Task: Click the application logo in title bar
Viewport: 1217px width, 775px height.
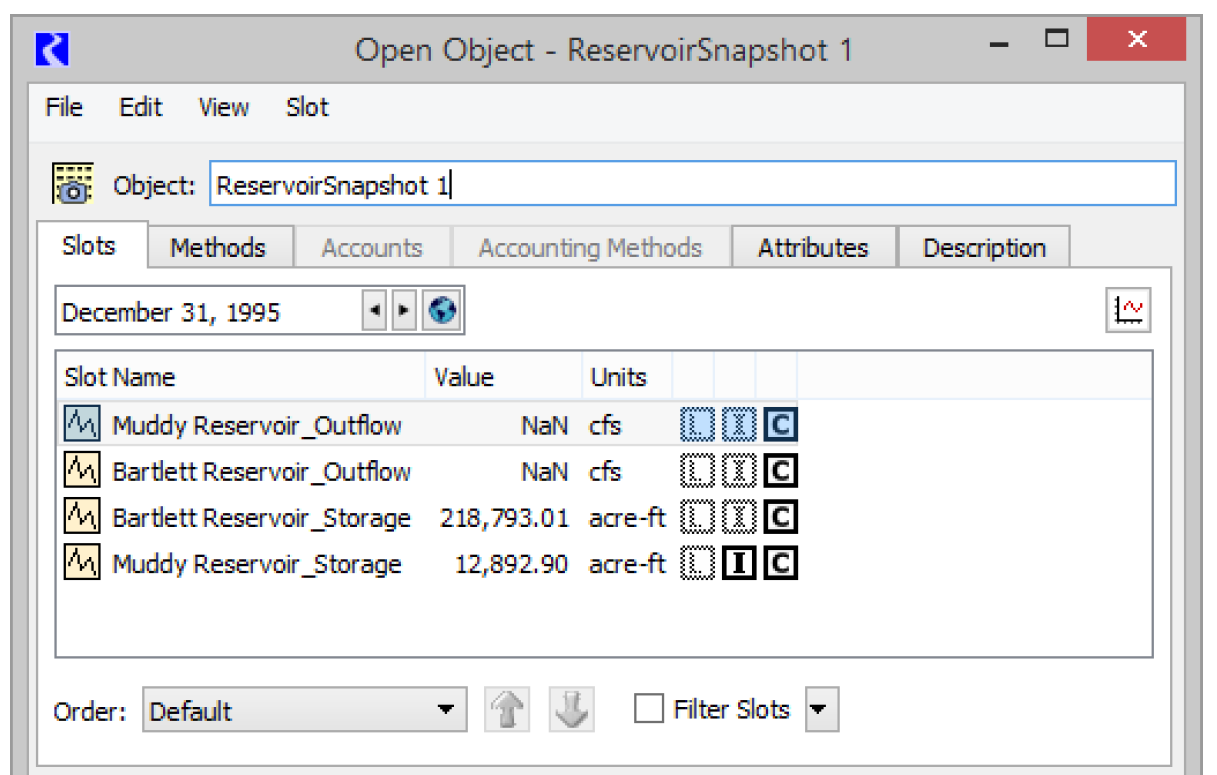Action: coord(51,49)
